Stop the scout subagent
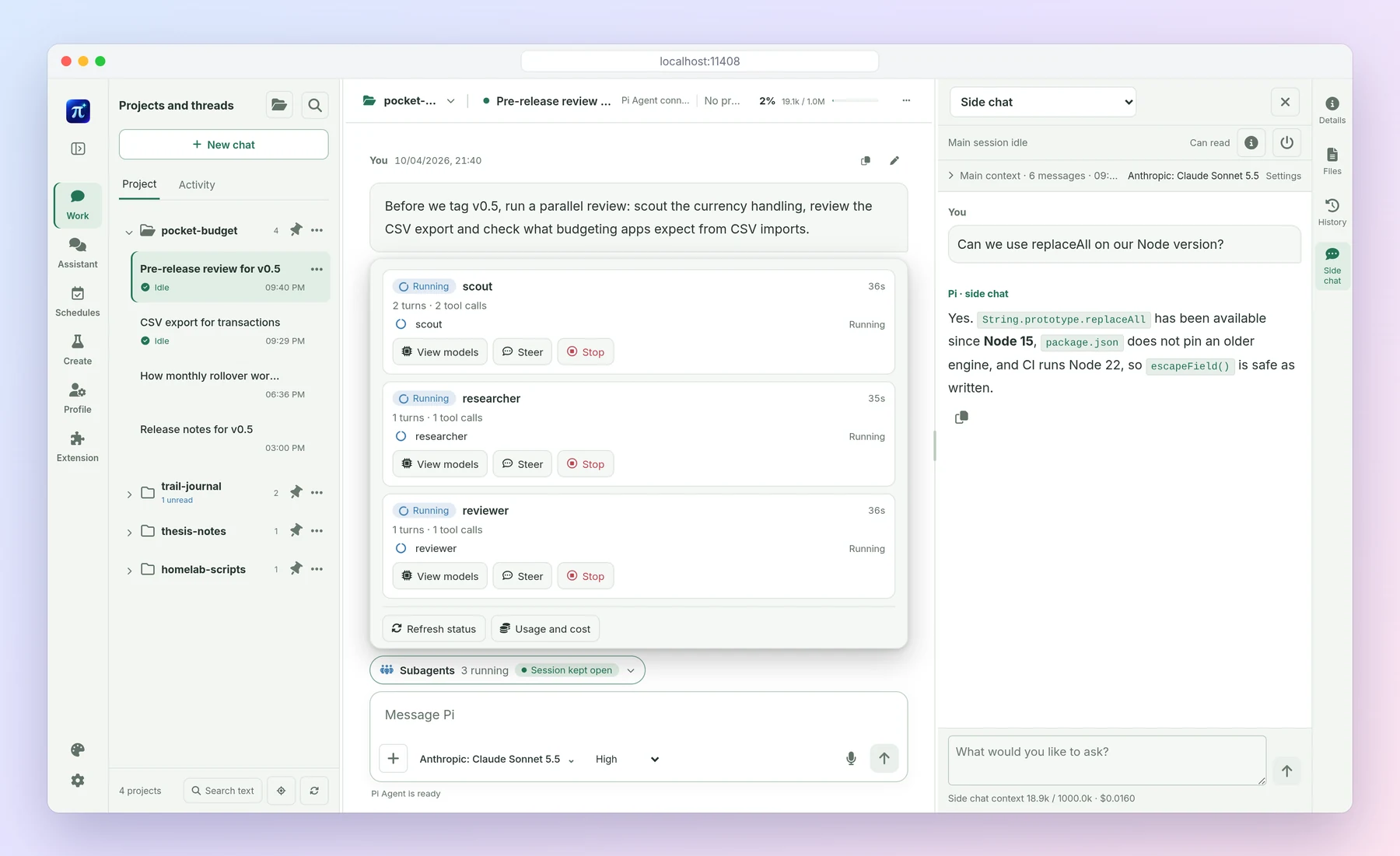1400x856 pixels. point(586,352)
